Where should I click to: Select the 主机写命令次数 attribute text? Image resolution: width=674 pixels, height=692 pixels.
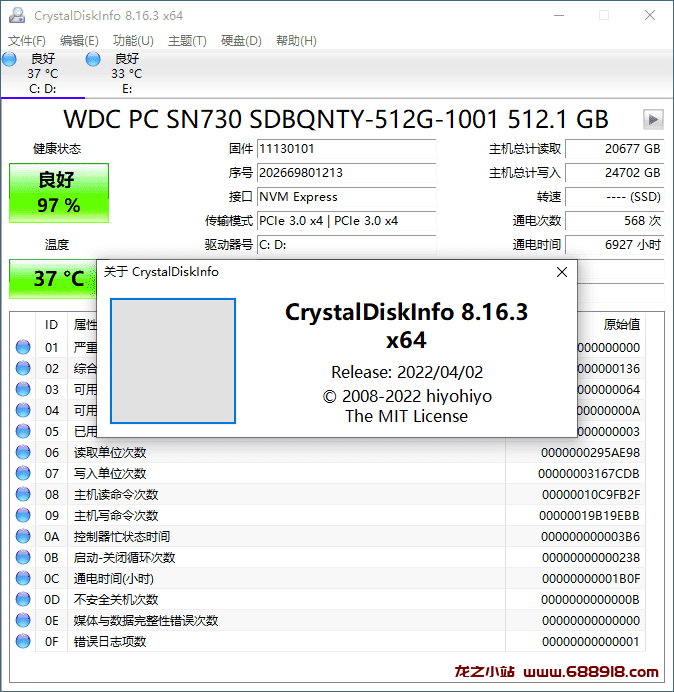point(116,515)
